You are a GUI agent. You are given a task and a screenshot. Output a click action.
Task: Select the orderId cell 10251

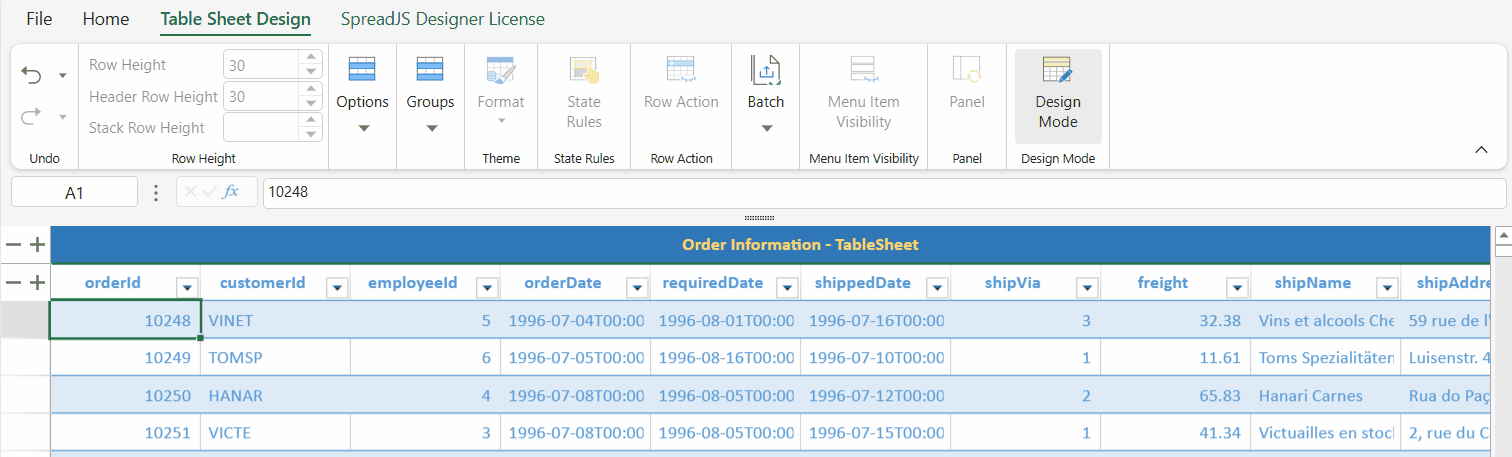(x=126, y=433)
